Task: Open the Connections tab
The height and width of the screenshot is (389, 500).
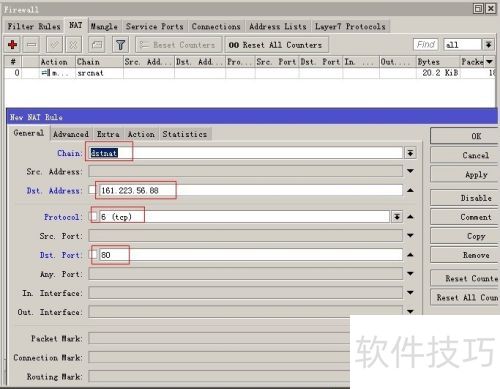Action: click(216, 26)
